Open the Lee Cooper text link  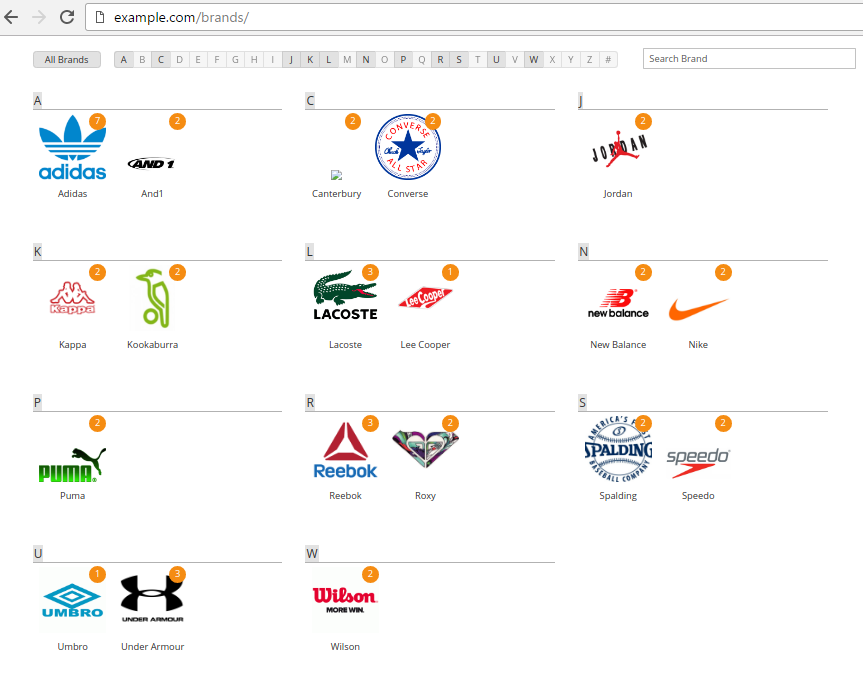click(x=425, y=345)
